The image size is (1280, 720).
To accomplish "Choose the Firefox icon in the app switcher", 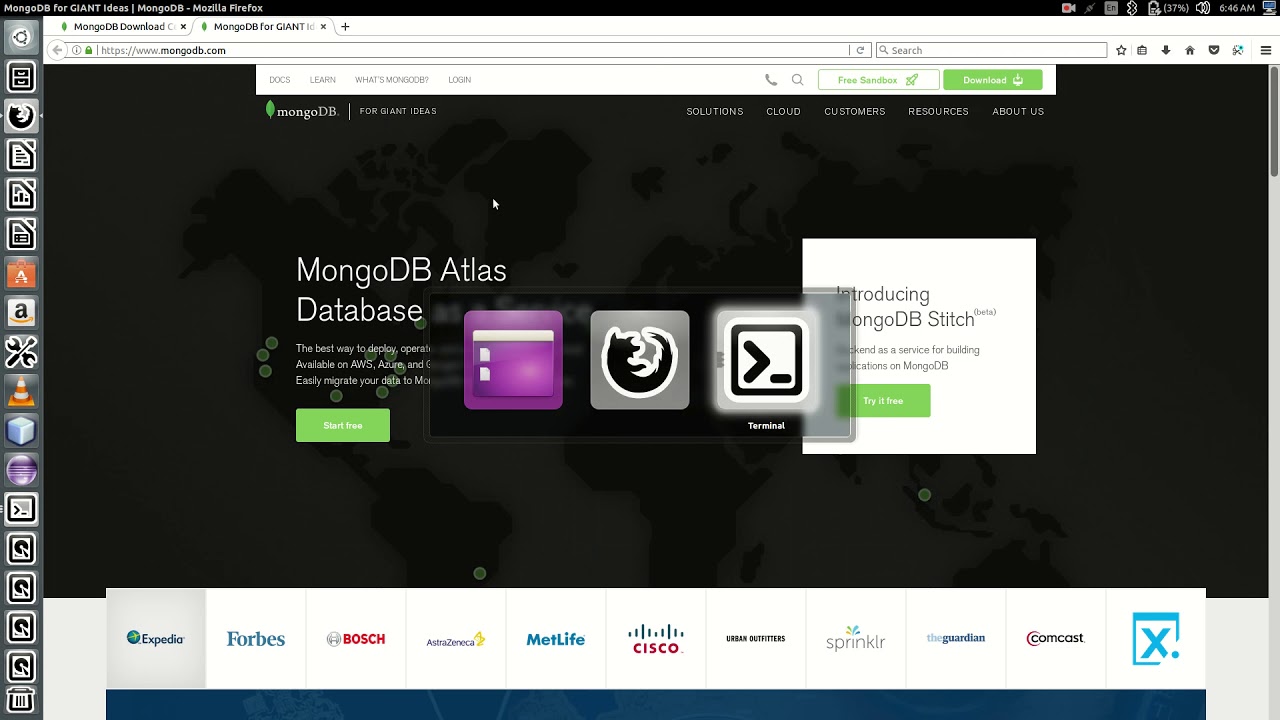I will tap(640, 360).
